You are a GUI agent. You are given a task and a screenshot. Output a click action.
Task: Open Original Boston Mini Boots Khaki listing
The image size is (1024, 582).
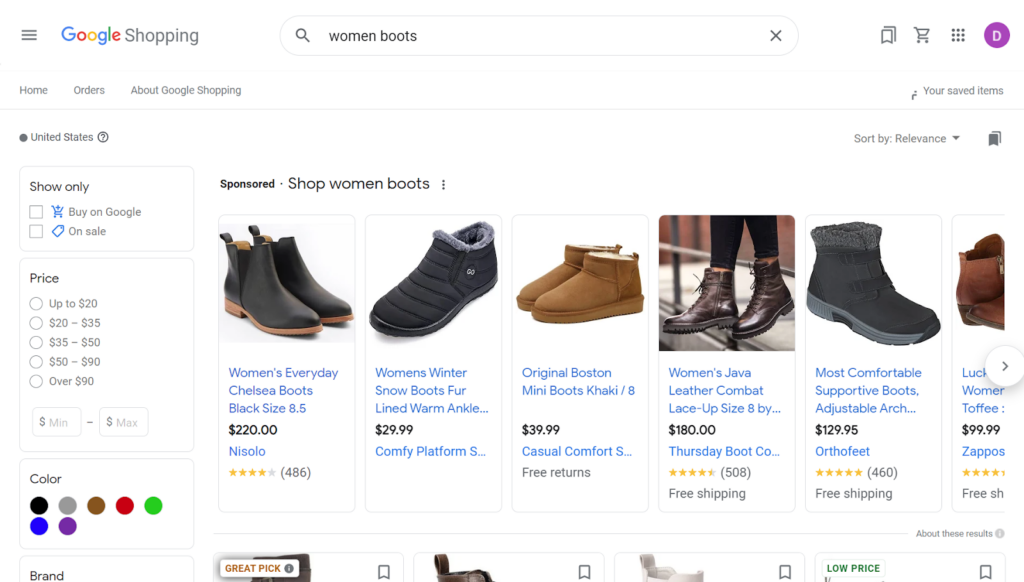(578, 381)
